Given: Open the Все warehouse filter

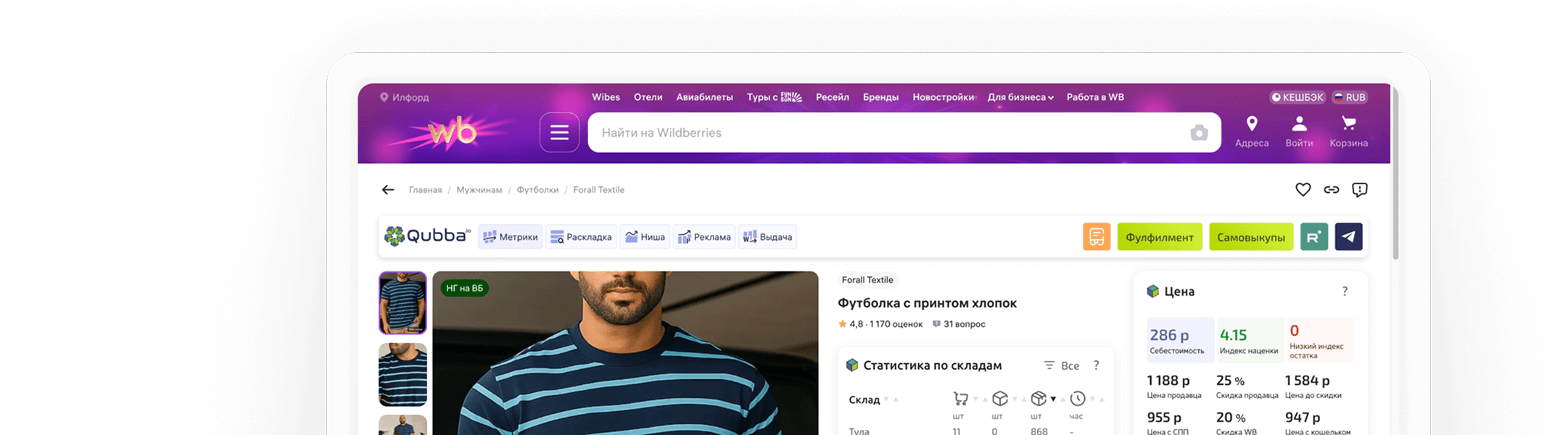Looking at the screenshot, I should [x=1062, y=365].
